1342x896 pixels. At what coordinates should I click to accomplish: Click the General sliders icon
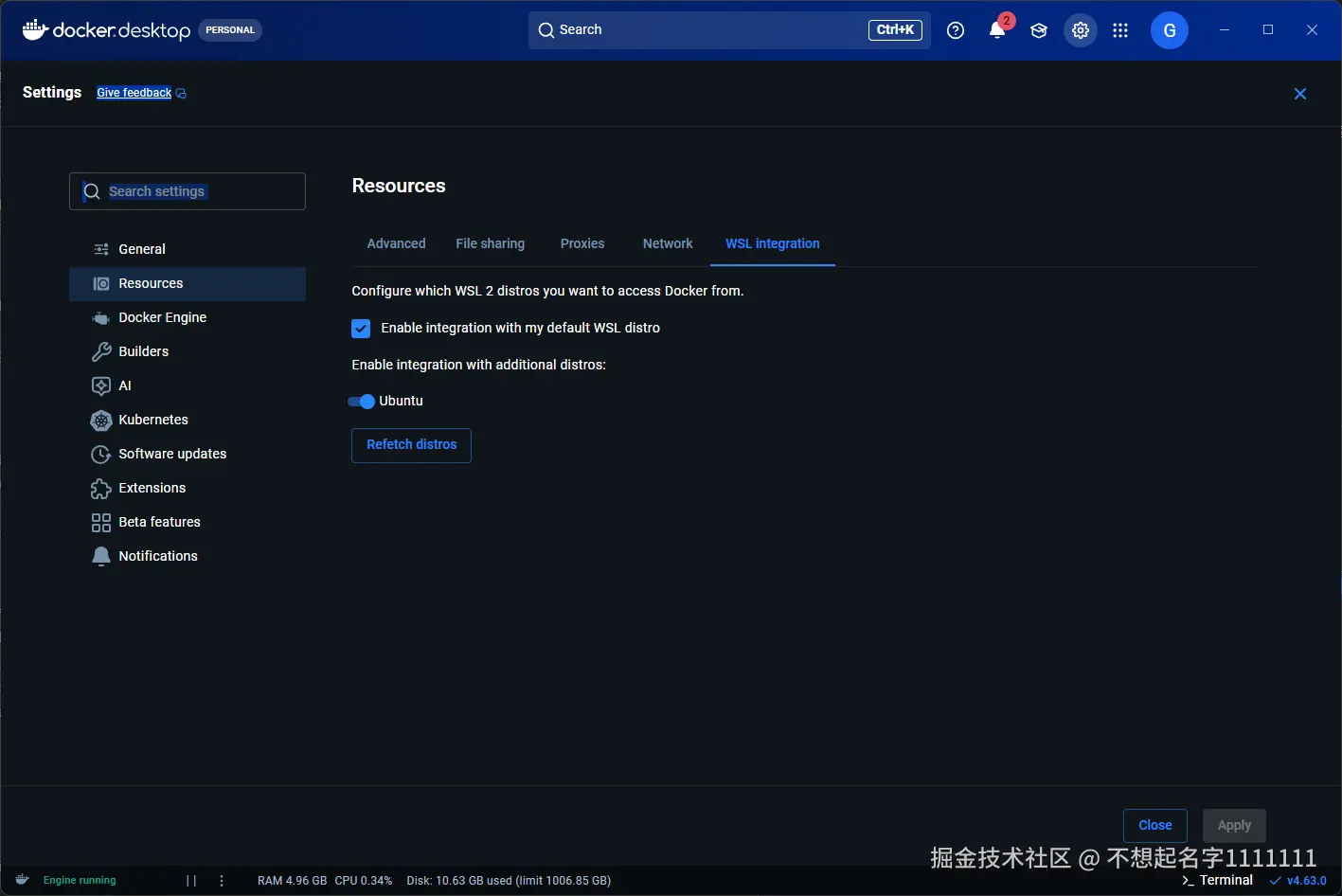[101, 249]
